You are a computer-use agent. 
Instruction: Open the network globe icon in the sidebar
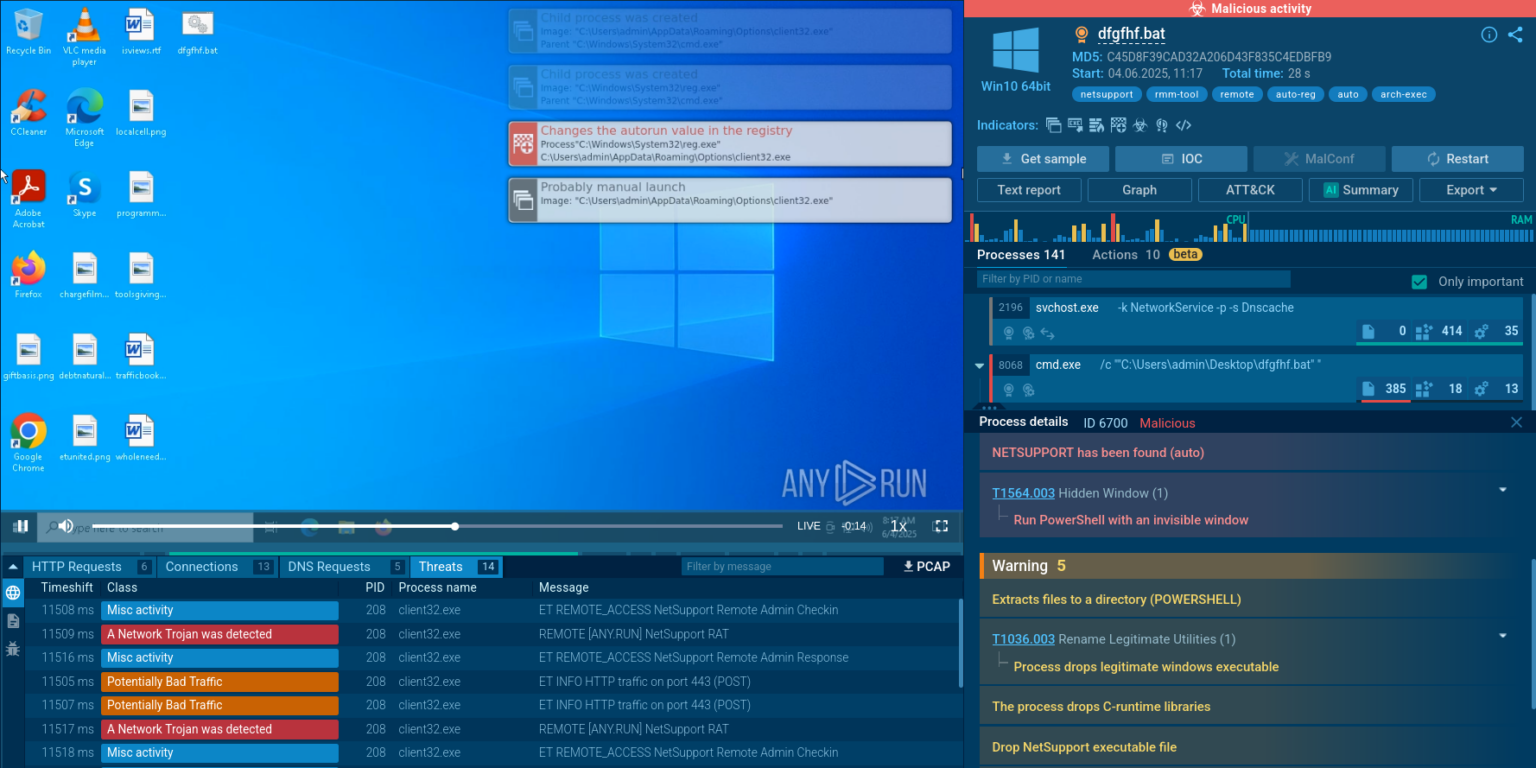click(x=13, y=593)
